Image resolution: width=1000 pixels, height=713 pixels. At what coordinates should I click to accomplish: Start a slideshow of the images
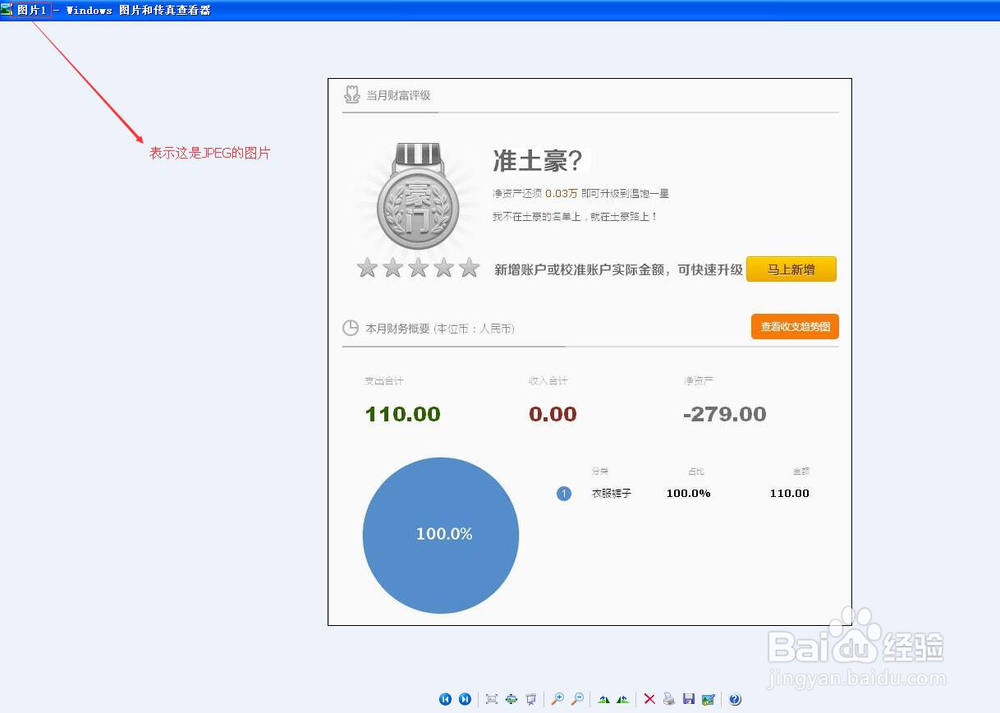[x=531, y=698]
